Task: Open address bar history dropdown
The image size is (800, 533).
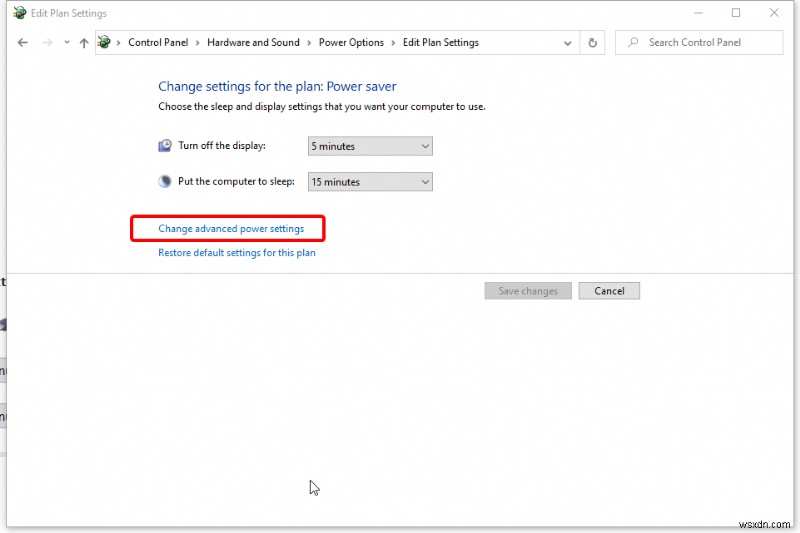Action: coord(567,43)
